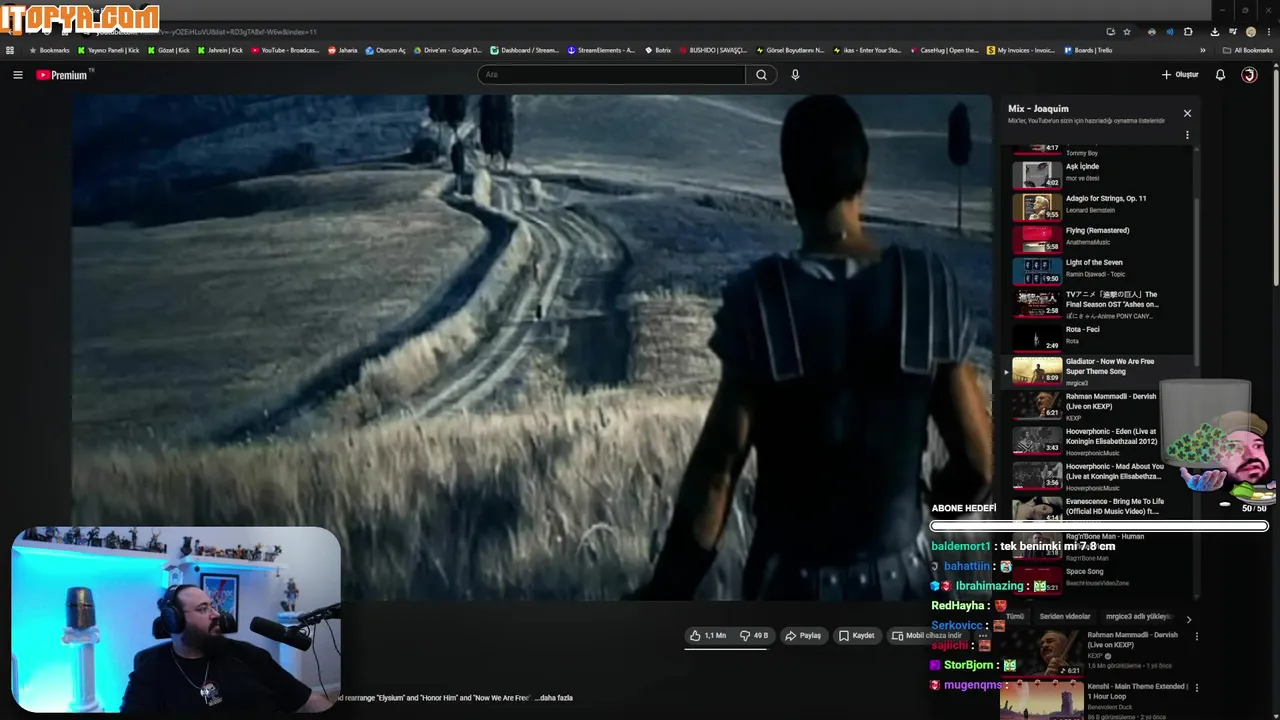Click the playlist panel scrollbar
The height and width of the screenshot is (720, 1280).
[1196, 280]
